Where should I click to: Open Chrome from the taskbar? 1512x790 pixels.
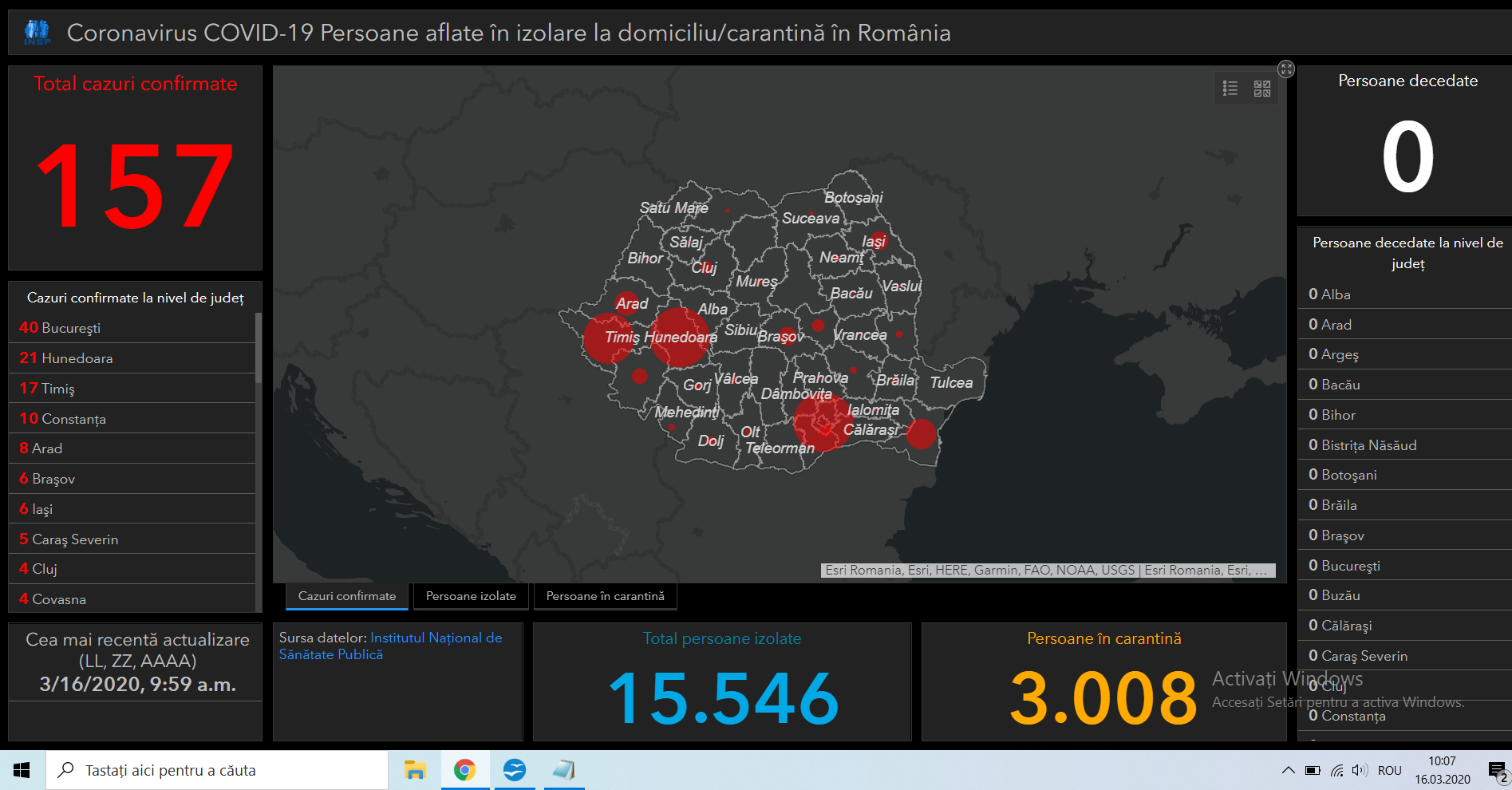(465, 770)
